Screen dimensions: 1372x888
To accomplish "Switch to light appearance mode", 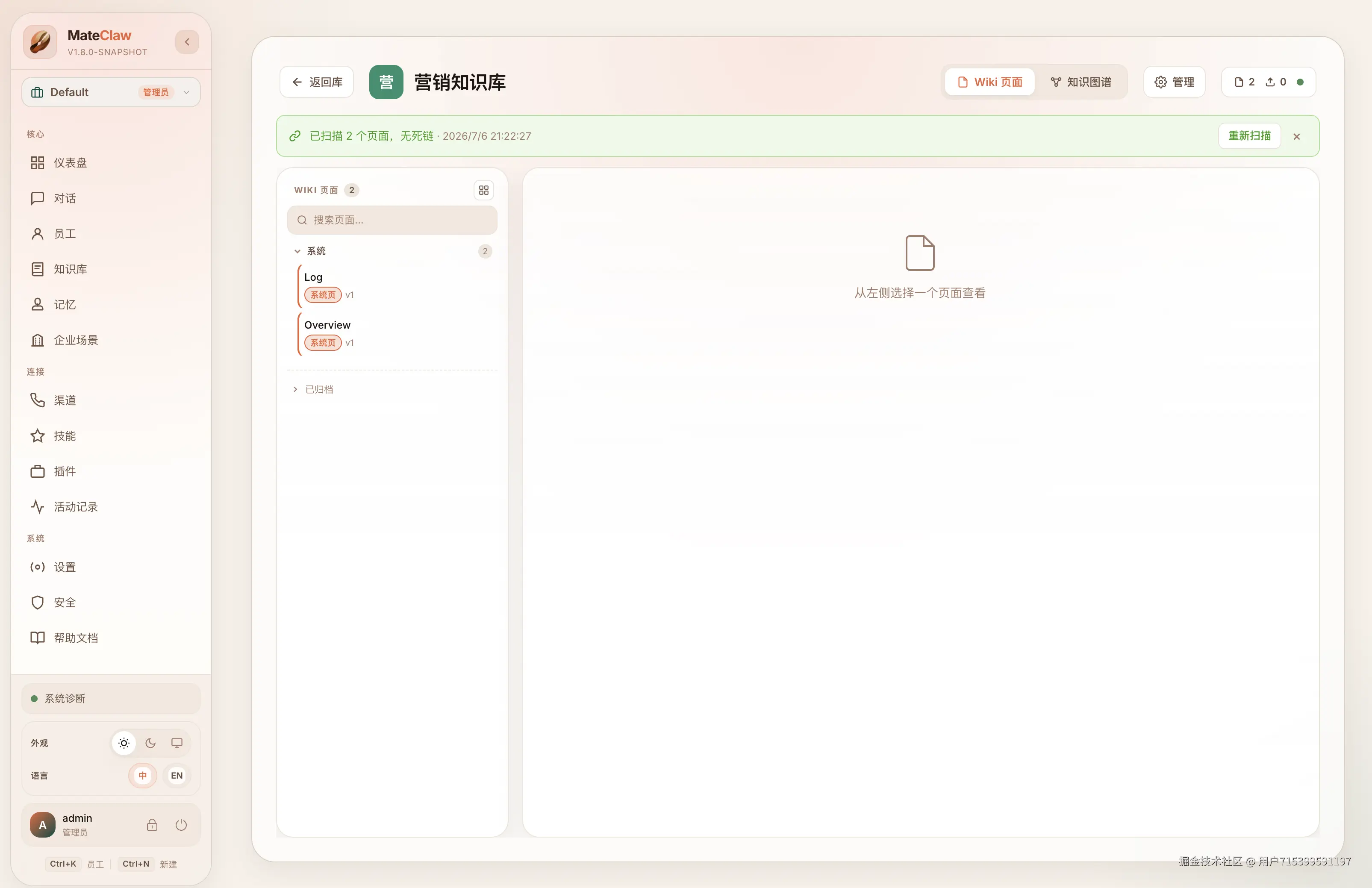I will (x=124, y=744).
